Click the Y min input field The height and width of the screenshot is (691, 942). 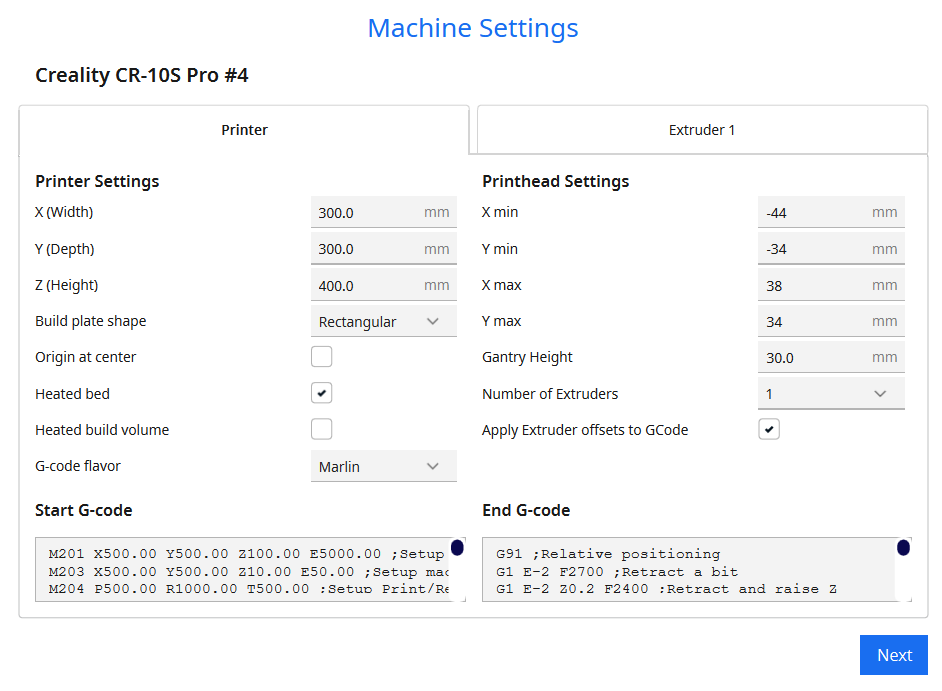(x=831, y=249)
